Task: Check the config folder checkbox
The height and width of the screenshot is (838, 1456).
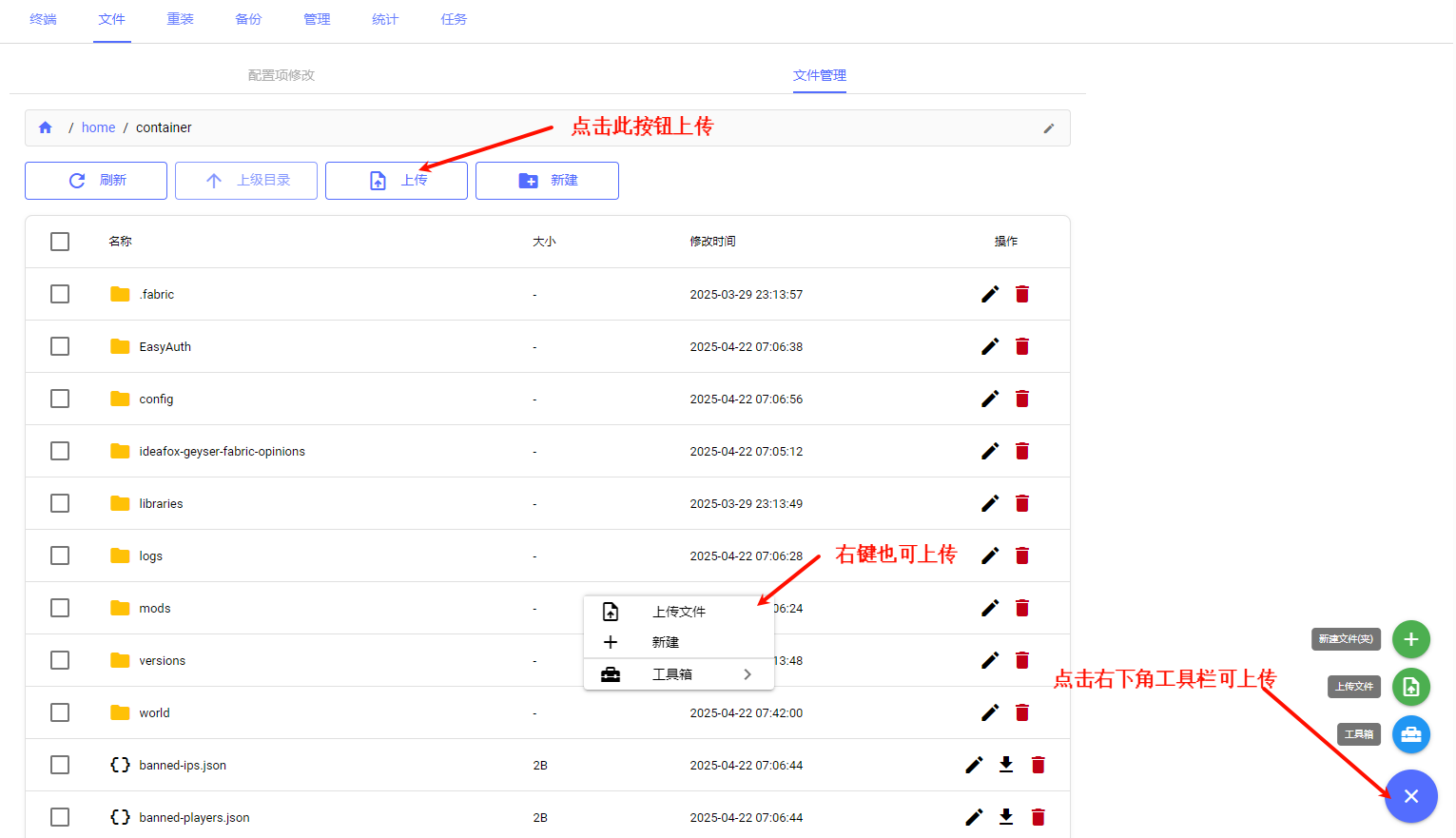Action: tap(60, 399)
